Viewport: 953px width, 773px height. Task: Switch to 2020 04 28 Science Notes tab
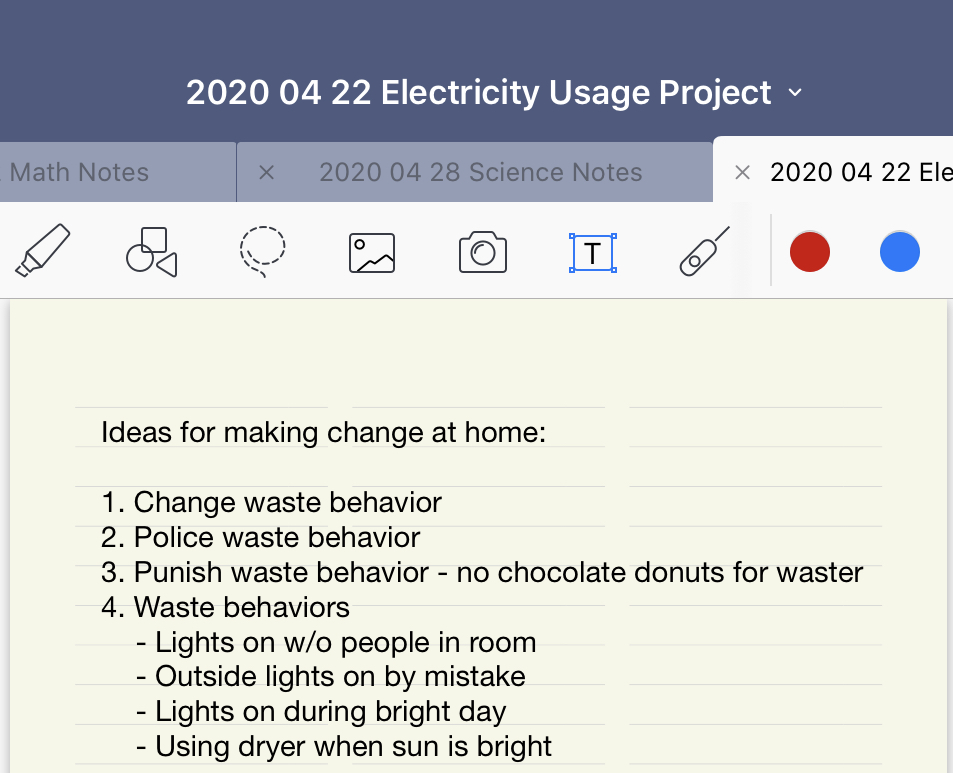[480, 172]
